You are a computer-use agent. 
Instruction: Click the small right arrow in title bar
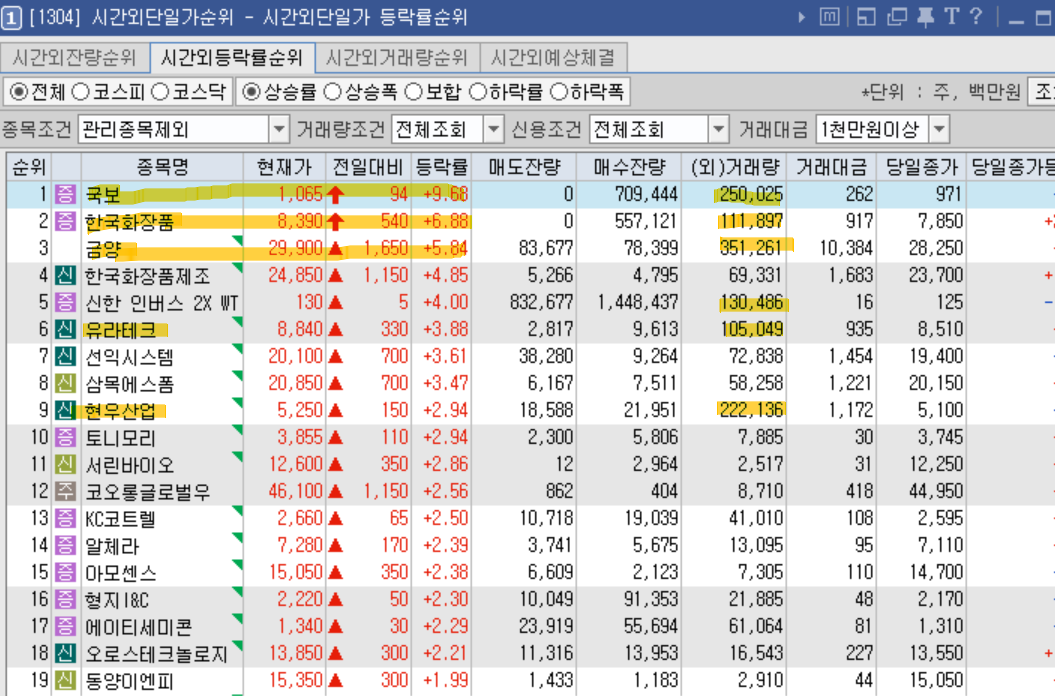[801, 18]
